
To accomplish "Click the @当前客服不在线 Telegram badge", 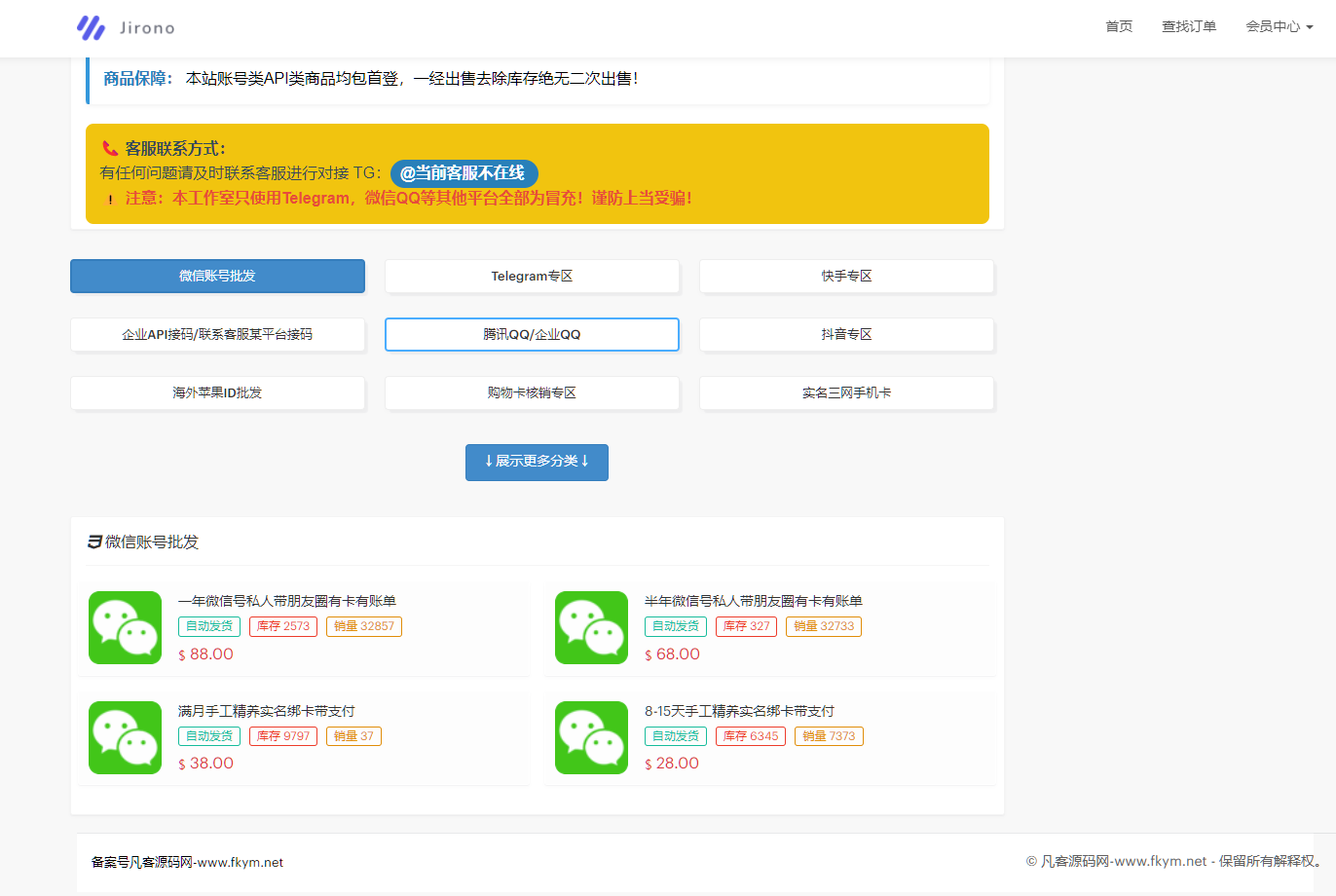I will tap(464, 173).
